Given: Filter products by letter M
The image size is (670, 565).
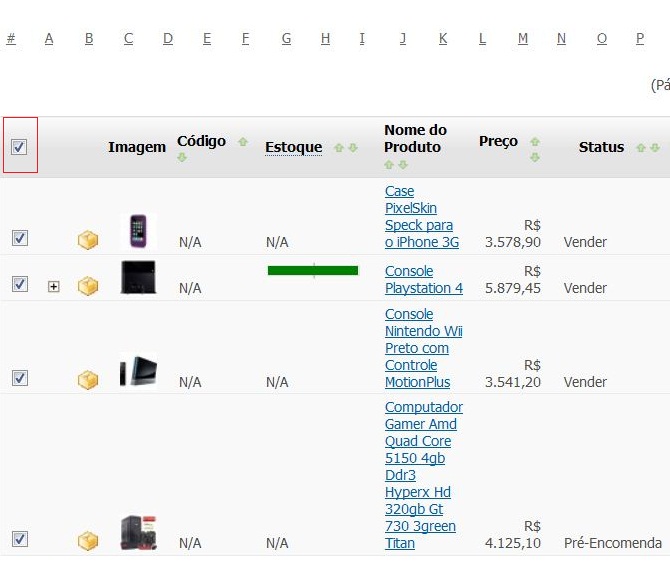Looking at the screenshot, I should pyautogui.click(x=523, y=38).
